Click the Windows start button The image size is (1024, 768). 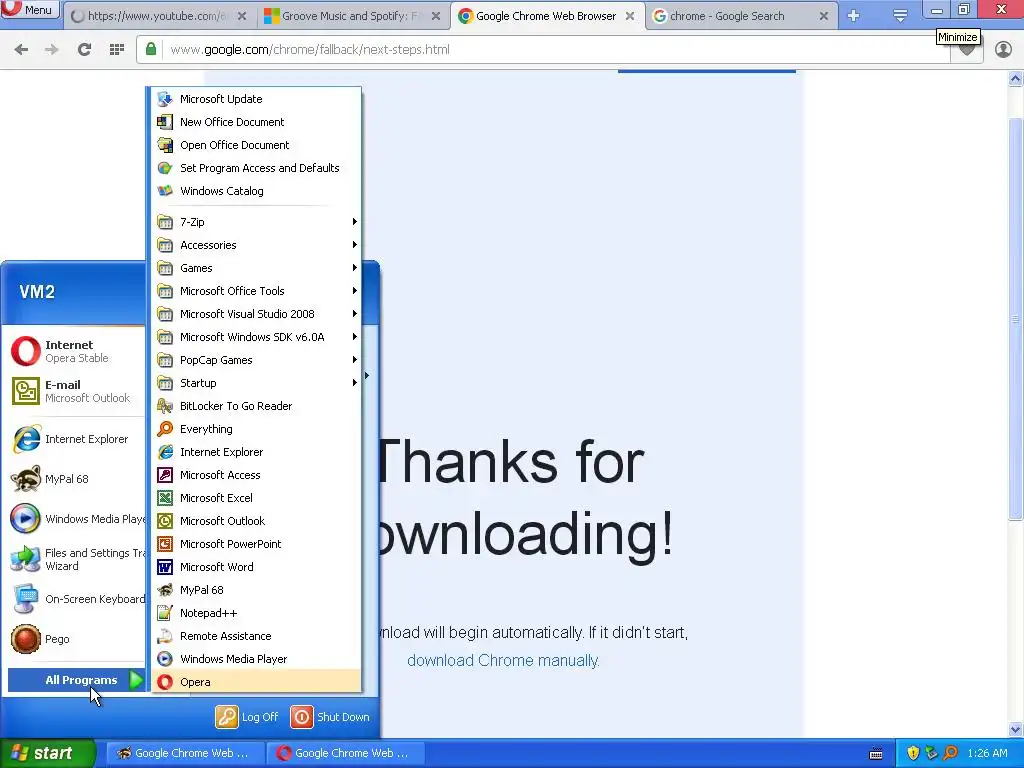click(x=48, y=753)
